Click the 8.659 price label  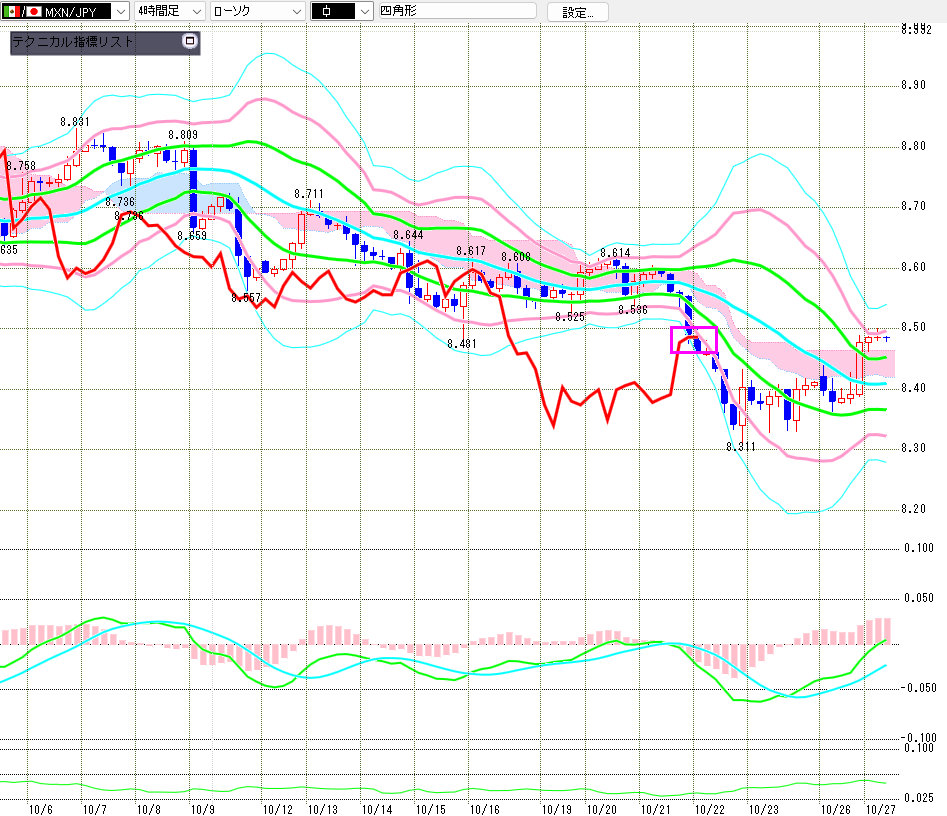click(192, 236)
